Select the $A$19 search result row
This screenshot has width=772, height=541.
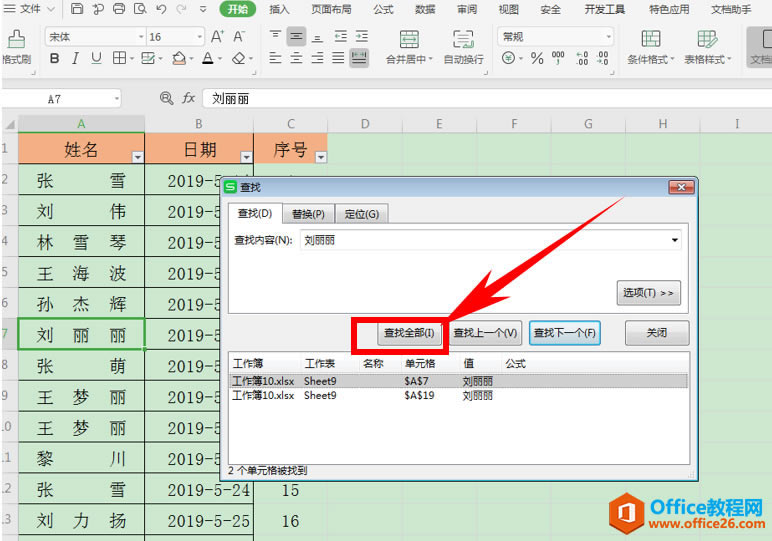pos(458,395)
